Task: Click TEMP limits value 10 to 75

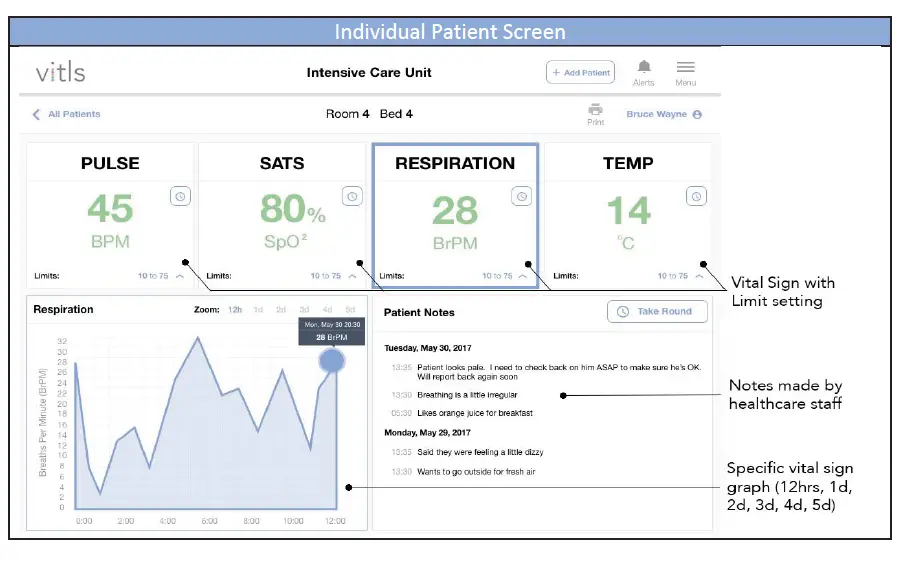Action: [x=672, y=276]
